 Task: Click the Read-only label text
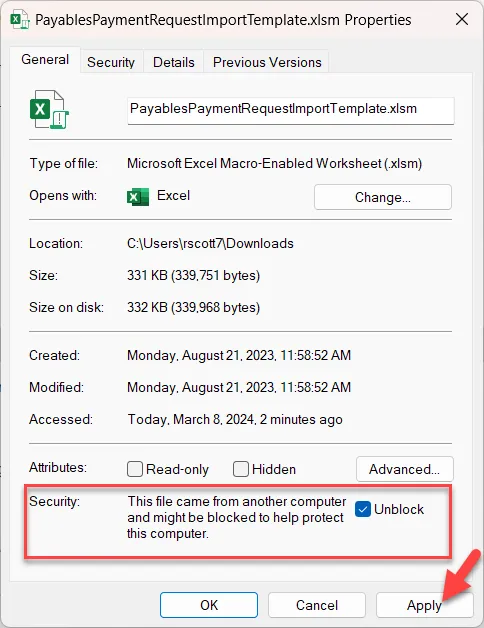[x=177, y=469]
